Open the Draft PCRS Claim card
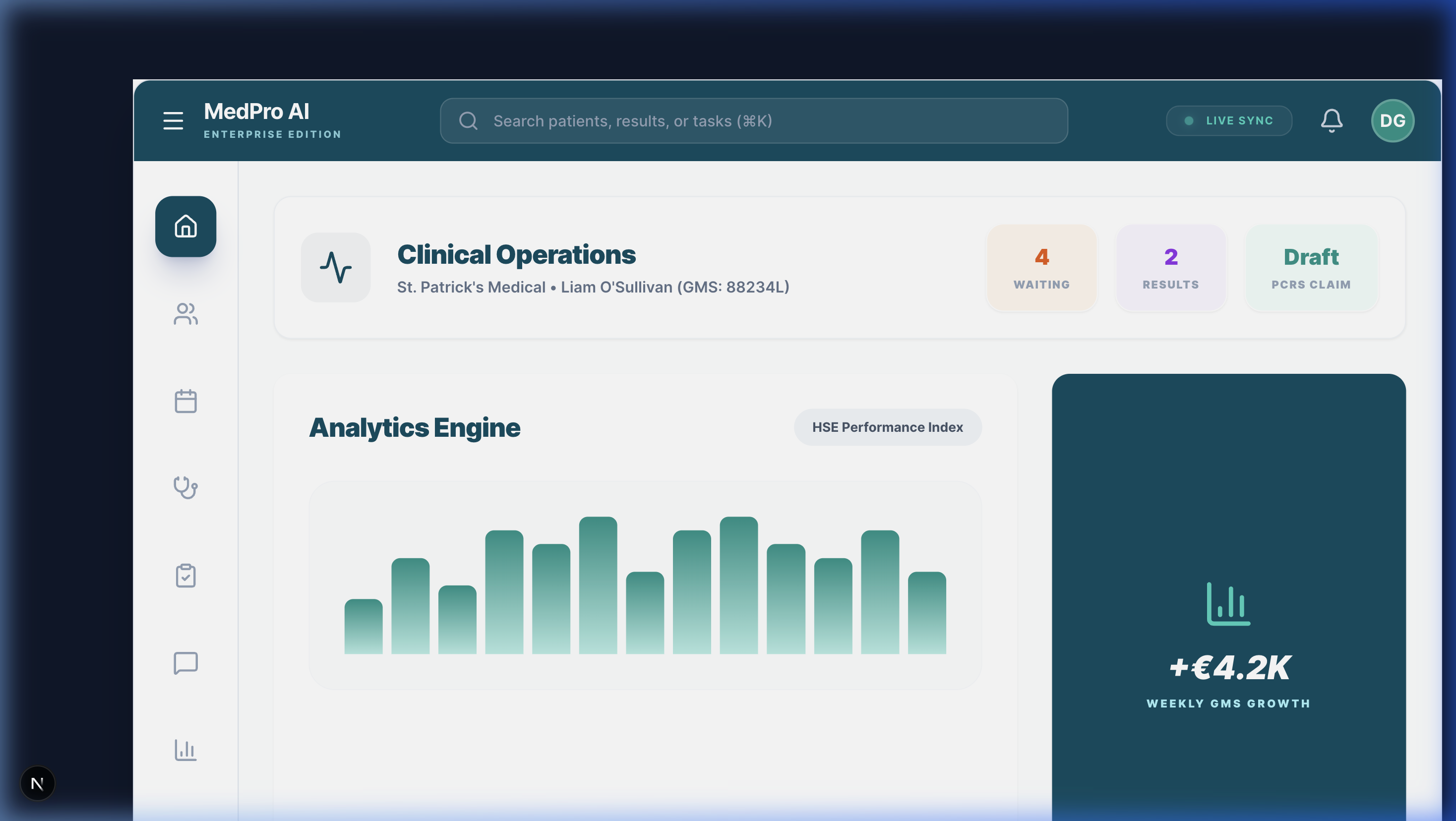 pos(1311,268)
